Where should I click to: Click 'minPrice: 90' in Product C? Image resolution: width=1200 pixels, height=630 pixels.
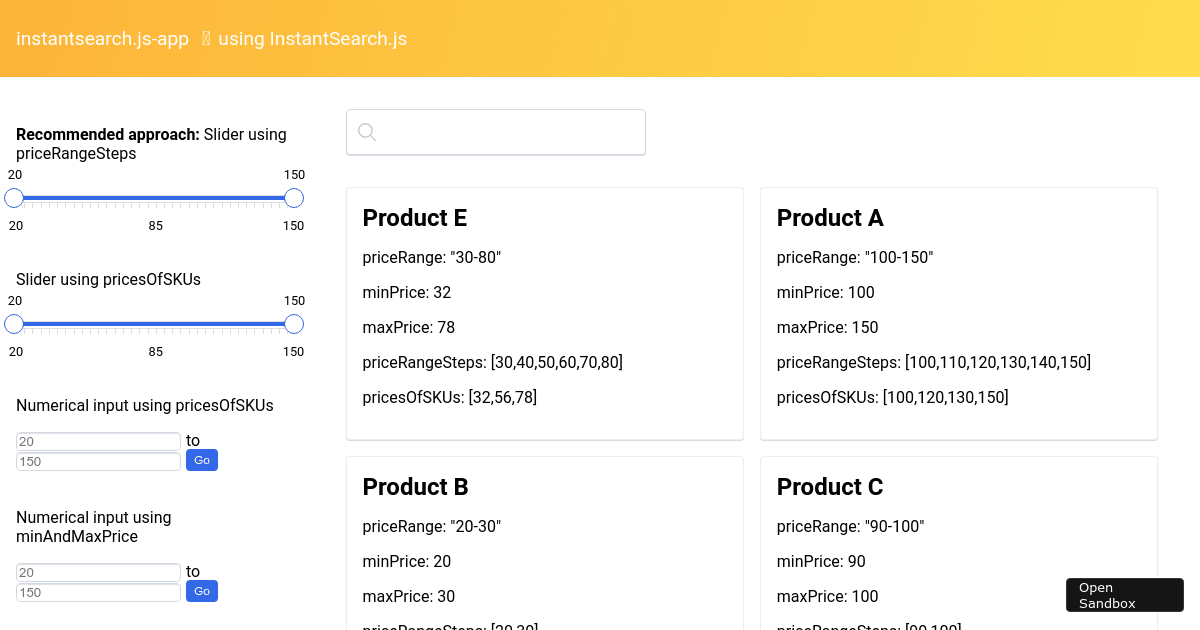pyautogui.click(x=822, y=561)
